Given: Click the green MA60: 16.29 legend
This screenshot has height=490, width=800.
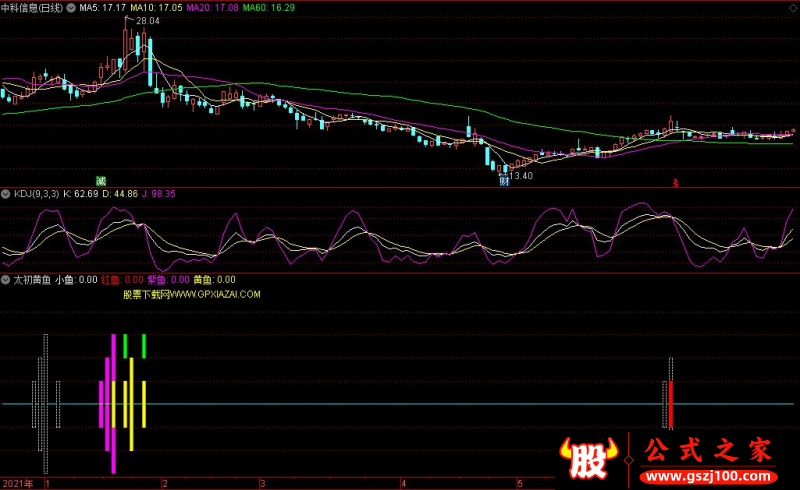Looking at the screenshot, I should coord(268,8).
